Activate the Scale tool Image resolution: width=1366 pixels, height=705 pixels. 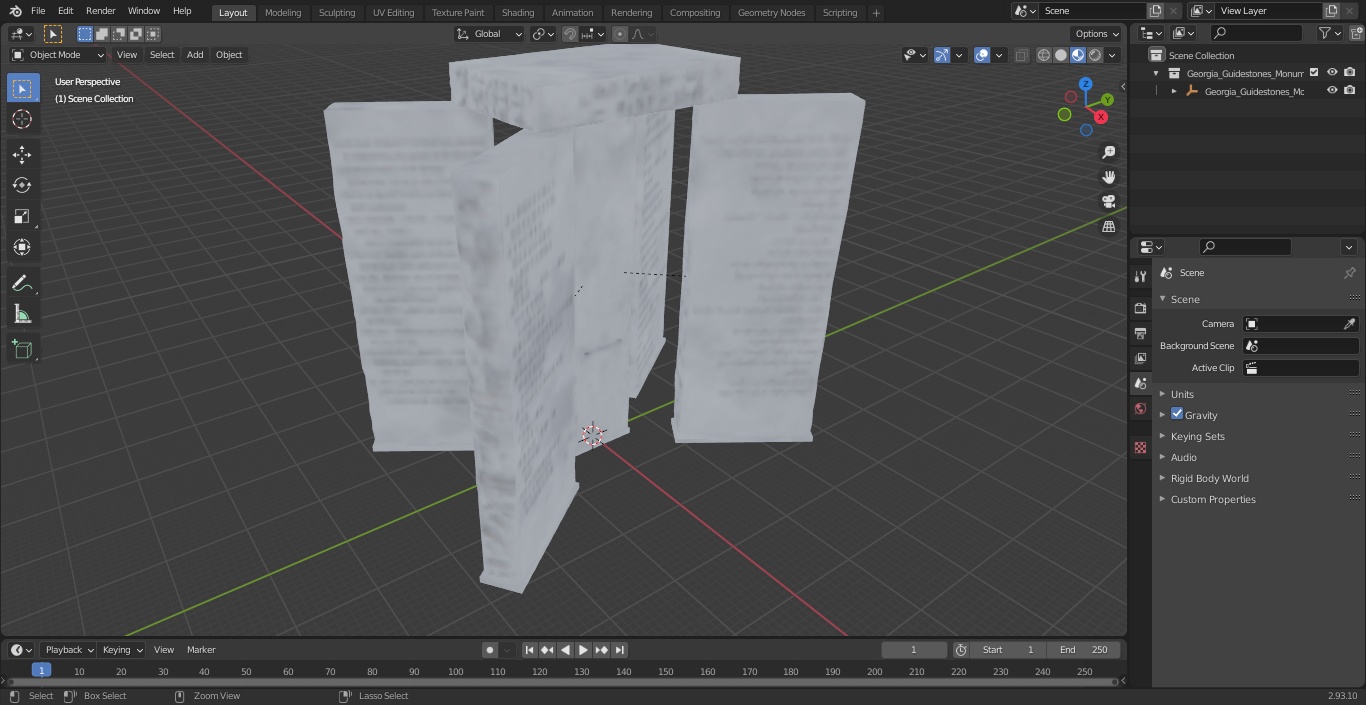(x=22, y=216)
